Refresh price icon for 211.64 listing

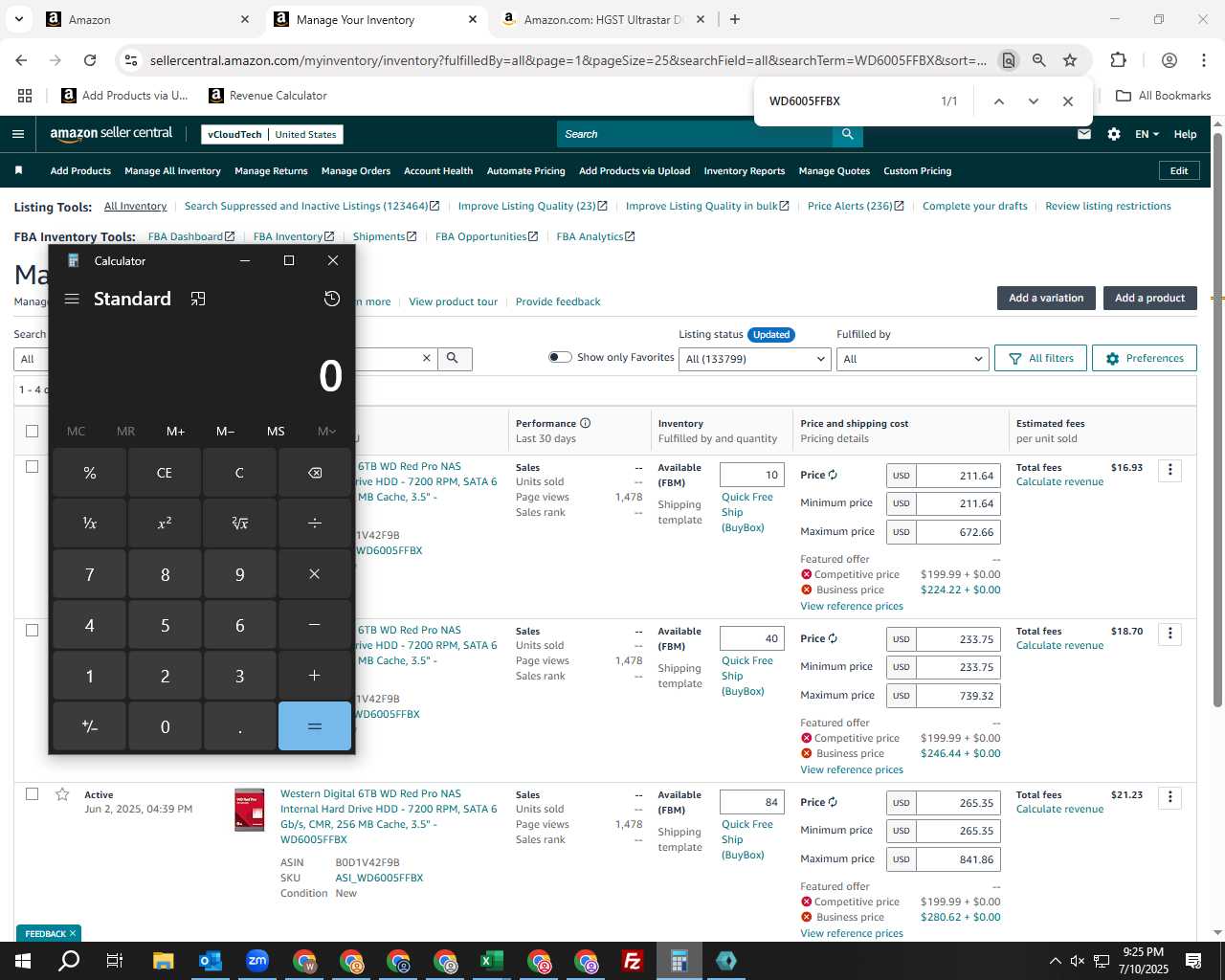[x=833, y=475]
